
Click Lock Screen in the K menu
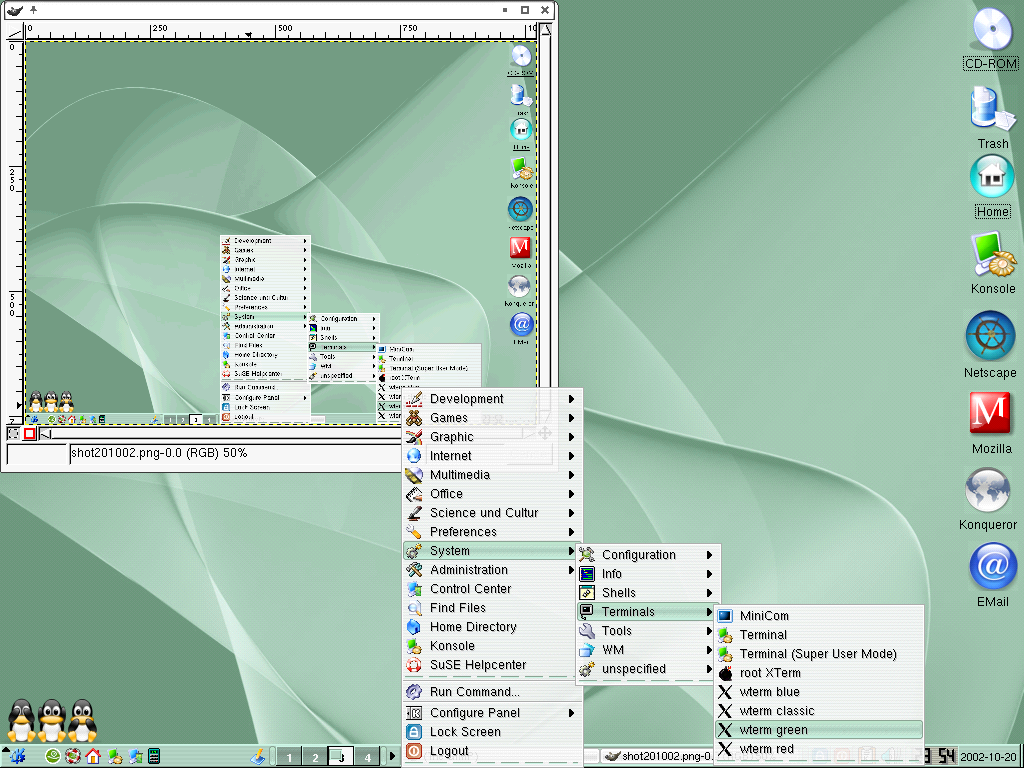coord(492,731)
